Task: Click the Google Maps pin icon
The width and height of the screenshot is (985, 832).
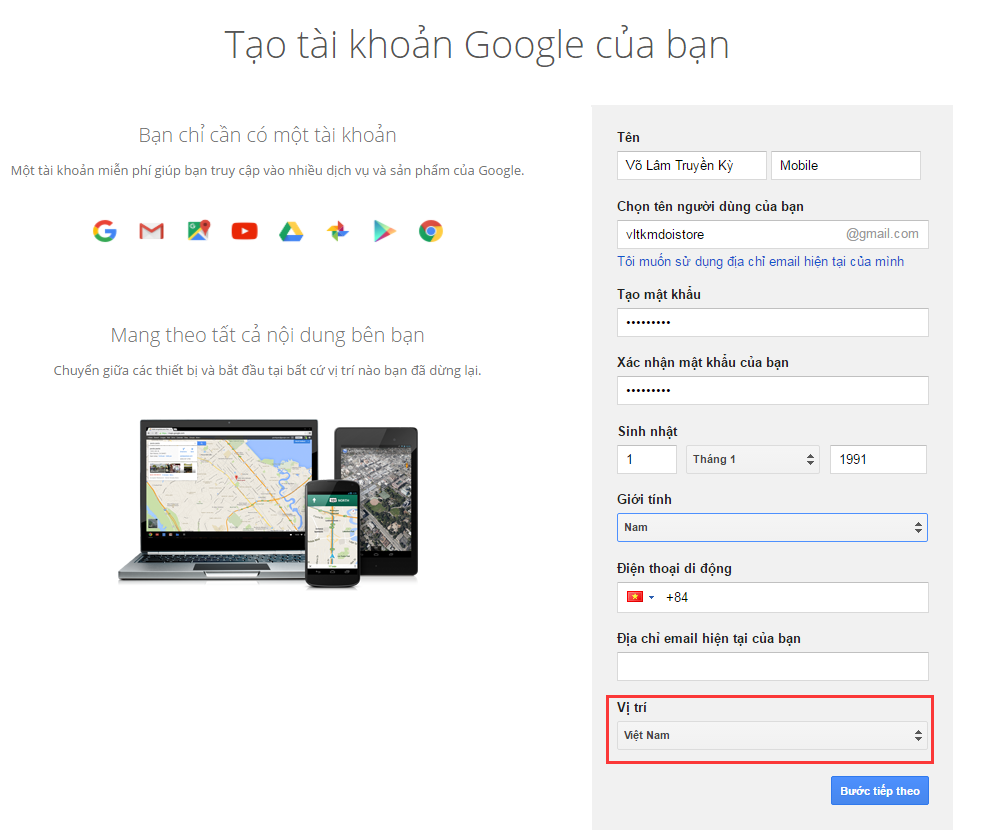Action: pyautogui.click(x=199, y=231)
